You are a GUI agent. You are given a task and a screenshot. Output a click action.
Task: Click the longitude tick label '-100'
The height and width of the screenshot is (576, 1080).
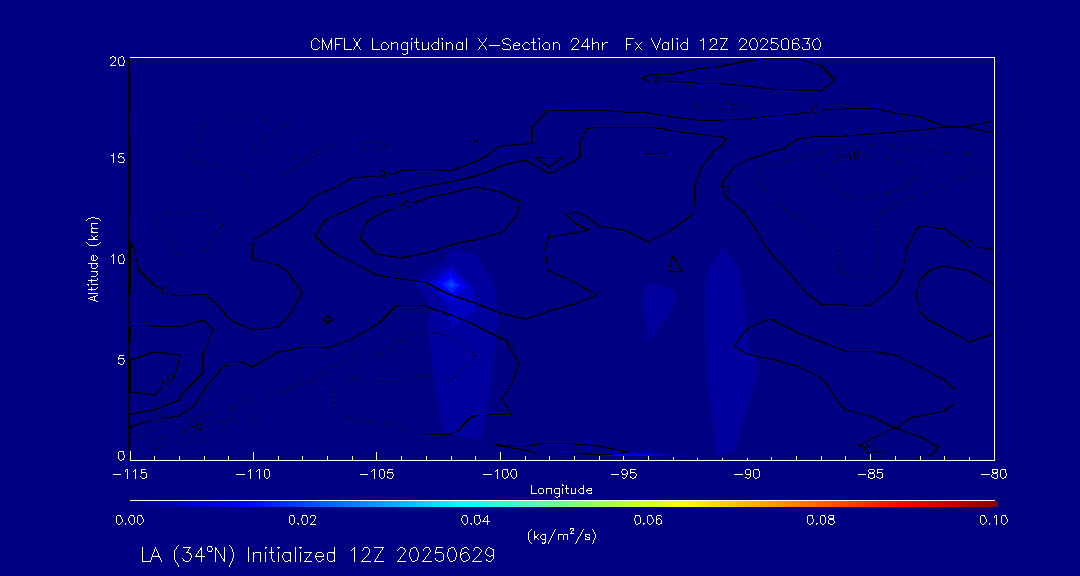click(x=500, y=475)
